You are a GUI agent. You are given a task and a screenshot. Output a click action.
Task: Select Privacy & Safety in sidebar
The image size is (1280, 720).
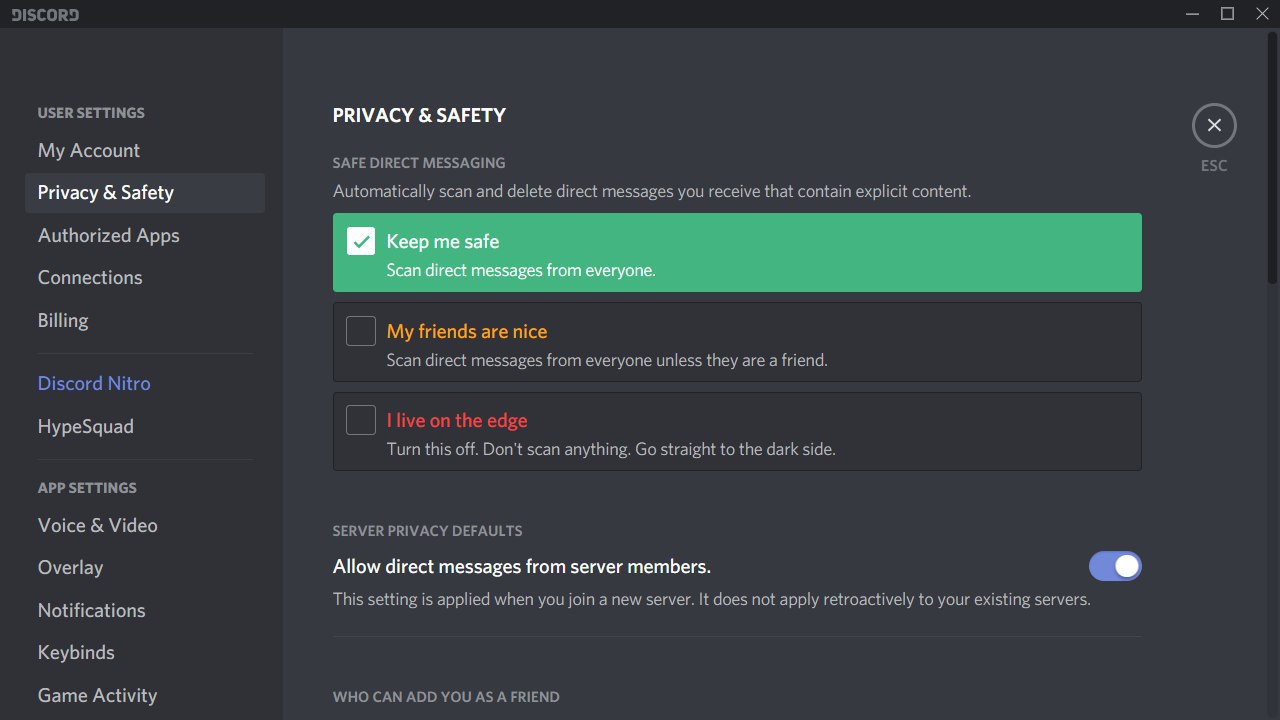pyautogui.click(x=145, y=193)
